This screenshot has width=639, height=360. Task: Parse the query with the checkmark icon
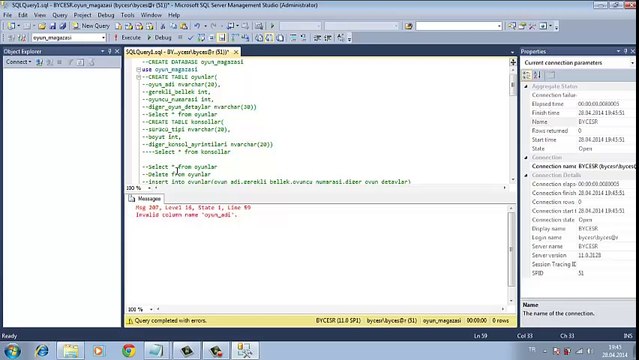coord(190,38)
